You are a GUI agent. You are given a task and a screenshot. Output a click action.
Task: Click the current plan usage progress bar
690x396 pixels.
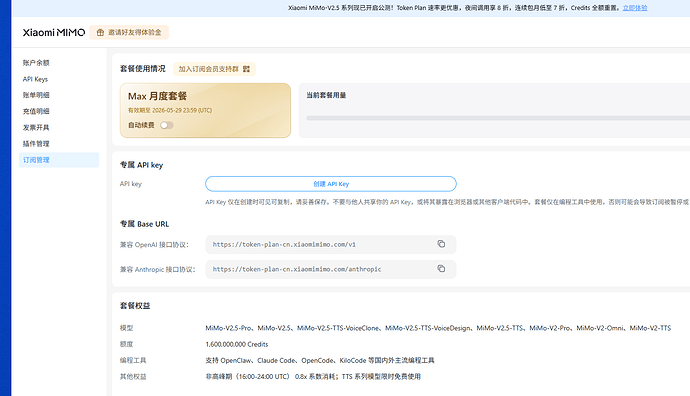(x=498, y=118)
